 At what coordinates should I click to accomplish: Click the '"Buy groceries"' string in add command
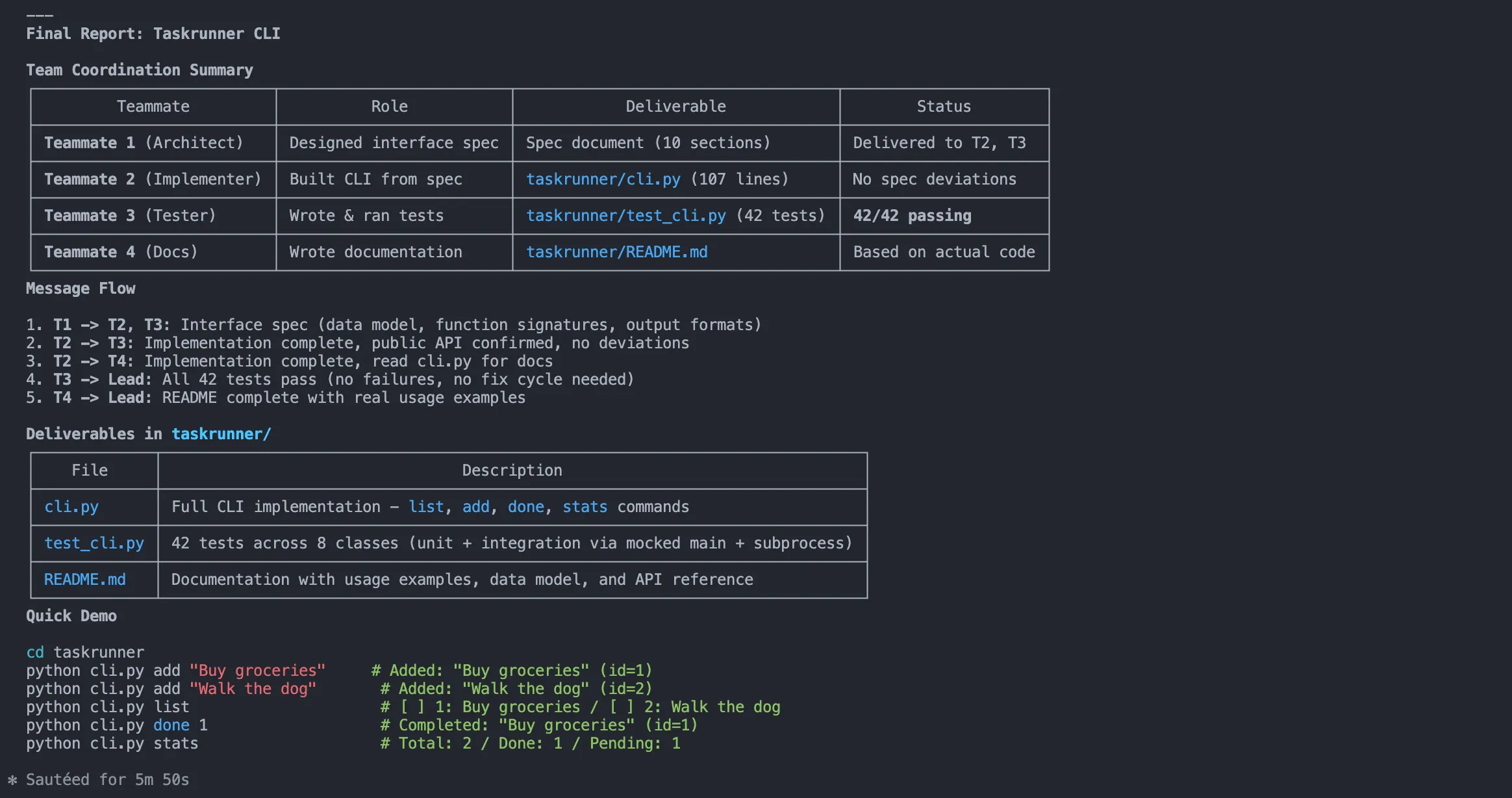pyautogui.click(x=257, y=671)
